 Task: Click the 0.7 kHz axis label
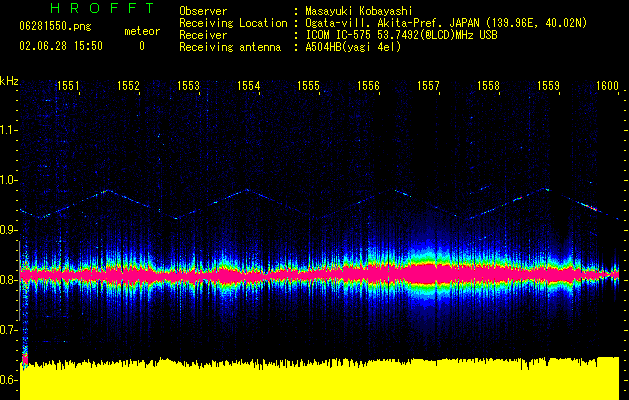point(8,330)
